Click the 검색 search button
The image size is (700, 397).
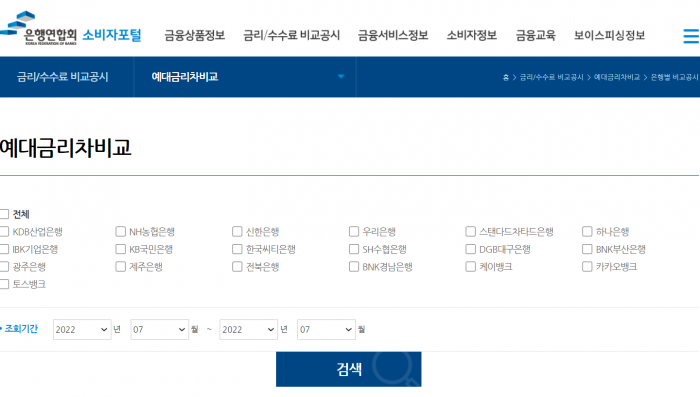click(349, 369)
